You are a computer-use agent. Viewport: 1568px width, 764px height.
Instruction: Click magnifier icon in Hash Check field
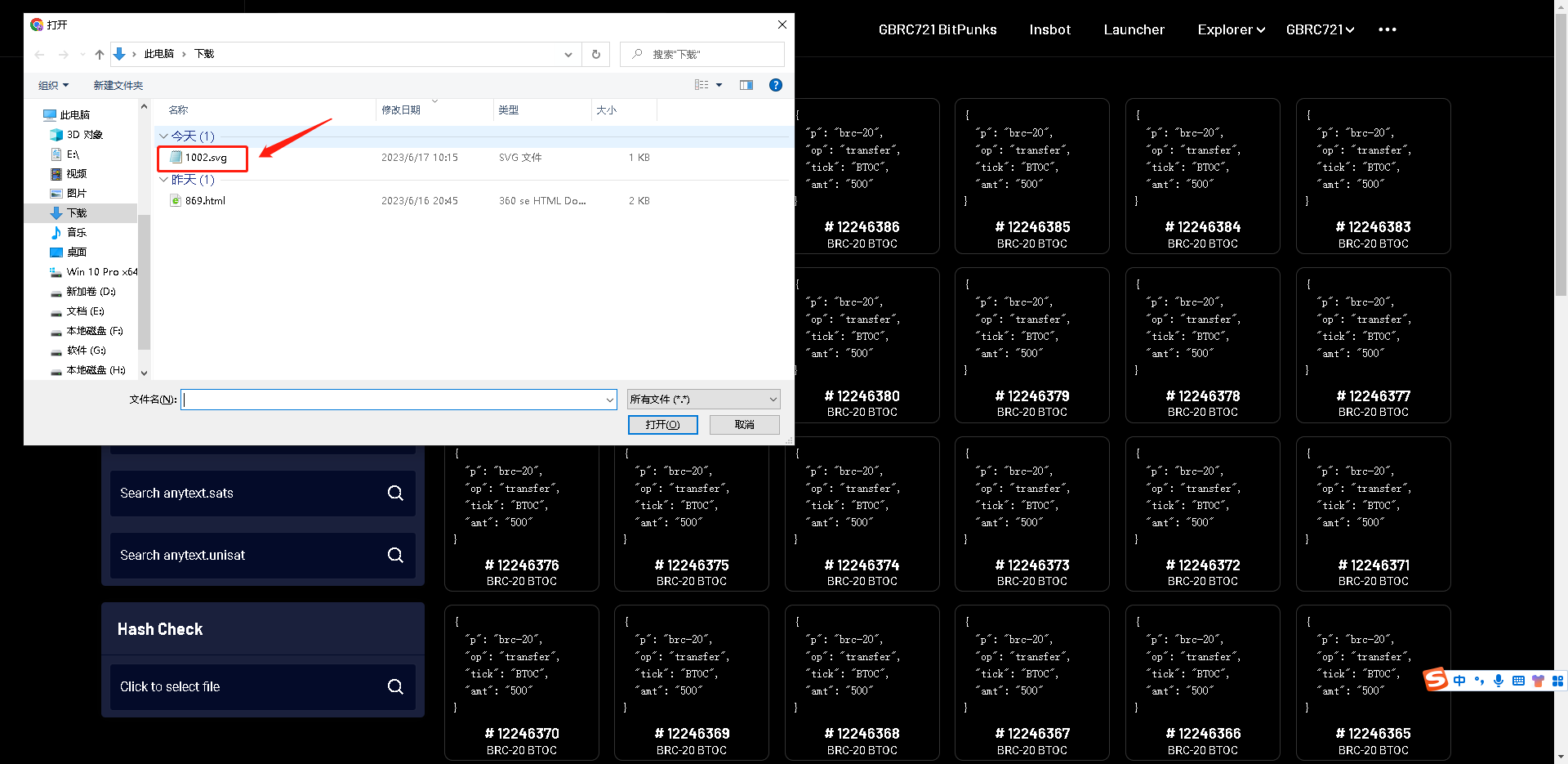pos(395,686)
